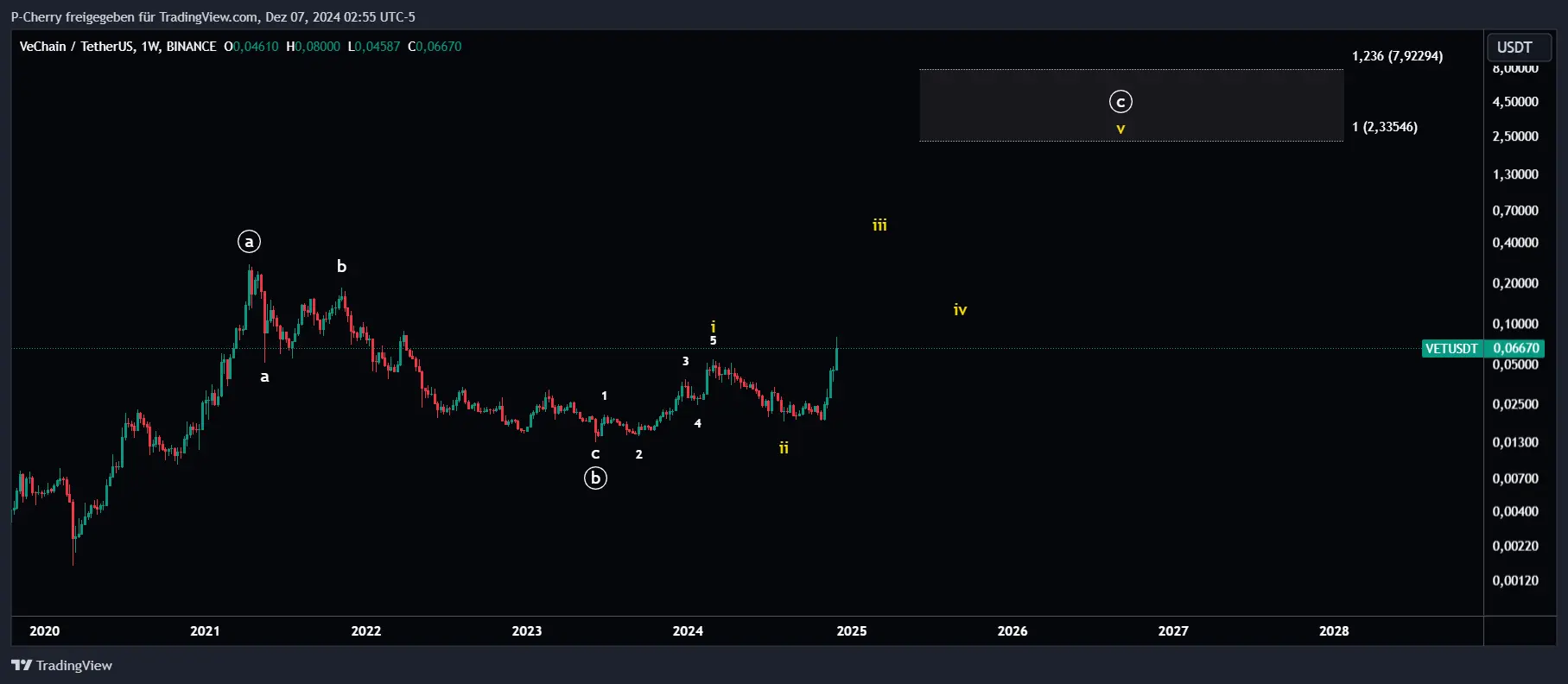Image resolution: width=1568 pixels, height=684 pixels.
Task: Click the 2022 label on time axis
Action: coord(366,630)
